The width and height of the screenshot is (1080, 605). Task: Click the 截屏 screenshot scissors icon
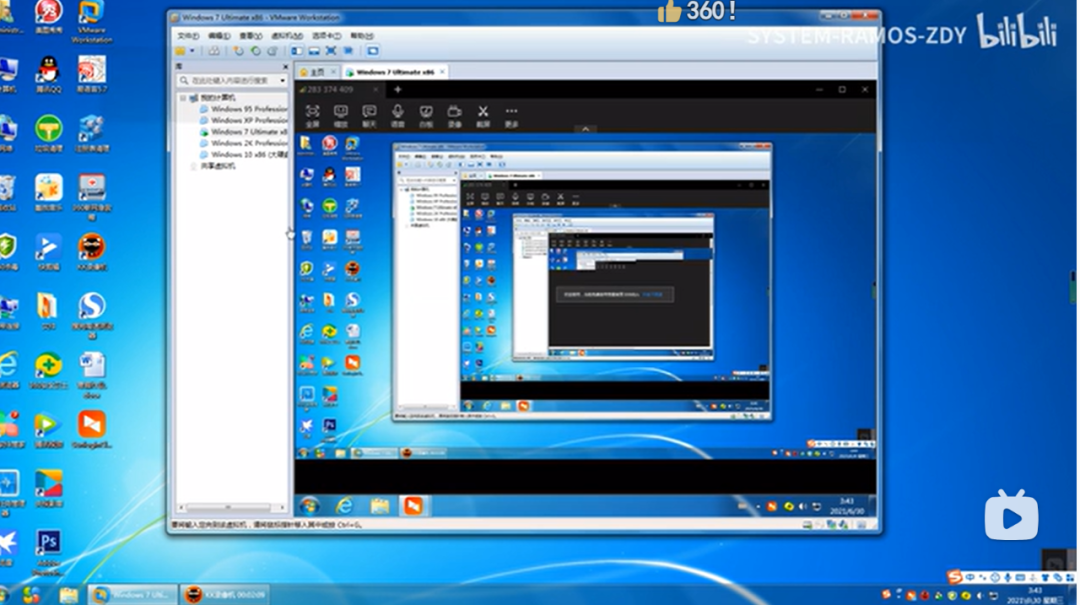(483, 116)
